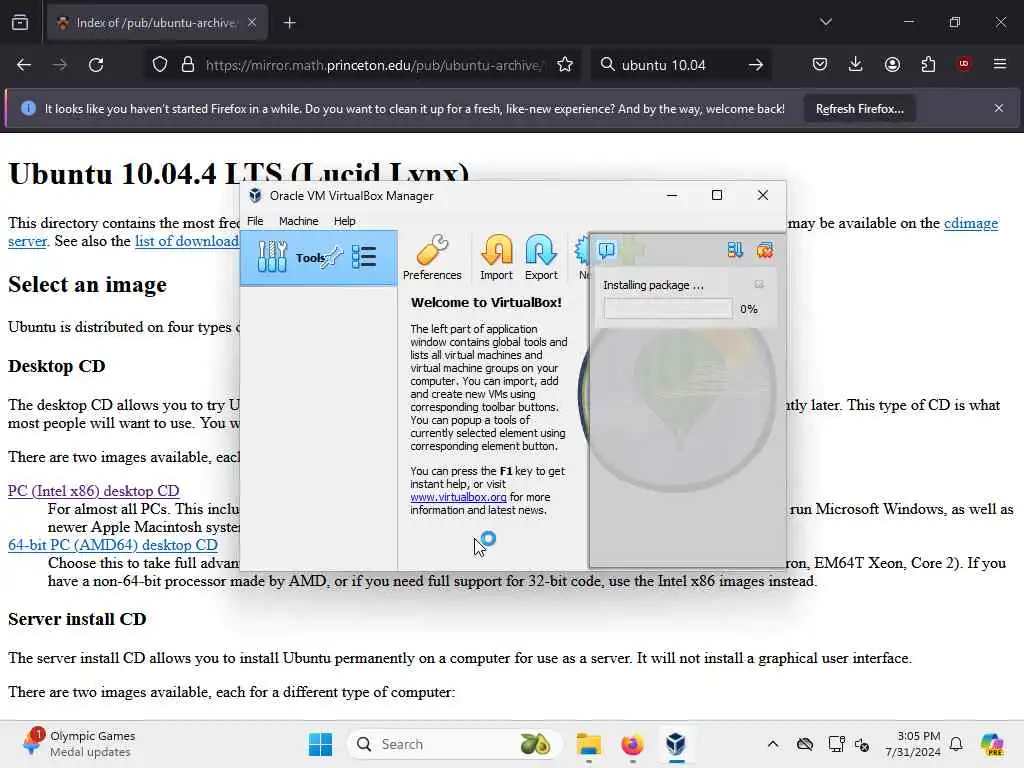Click the Firefox forward arrow
1024x768 pixels.
click(x=59, y=65)
